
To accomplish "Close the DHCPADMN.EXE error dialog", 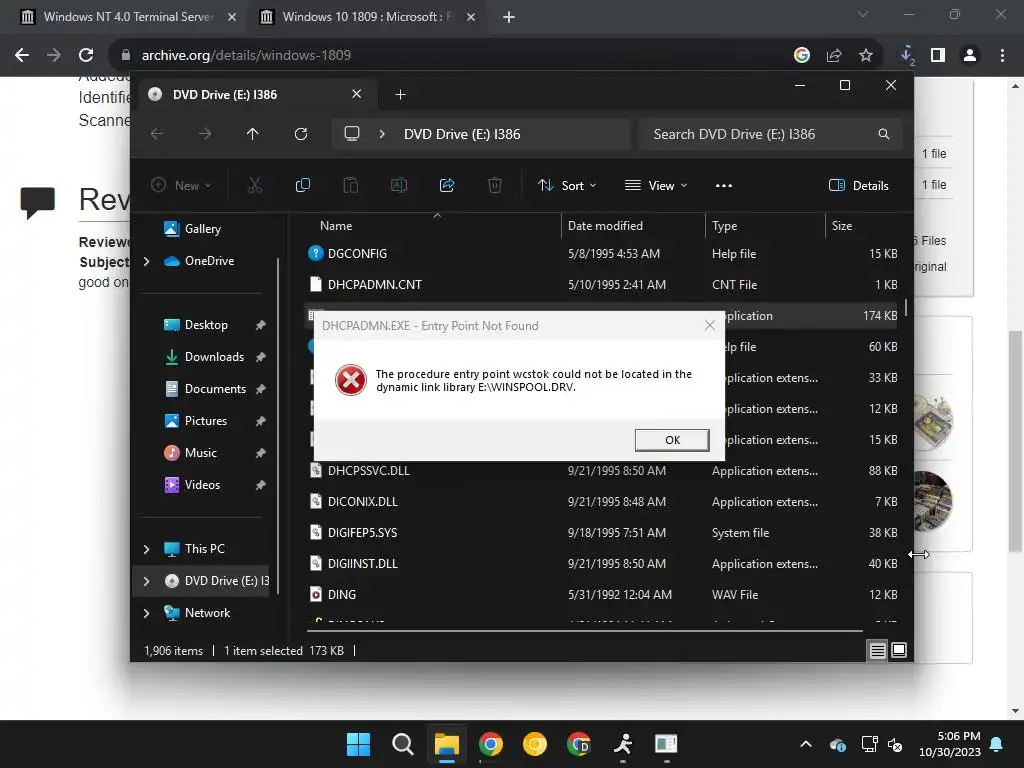I will click(710, 325).
